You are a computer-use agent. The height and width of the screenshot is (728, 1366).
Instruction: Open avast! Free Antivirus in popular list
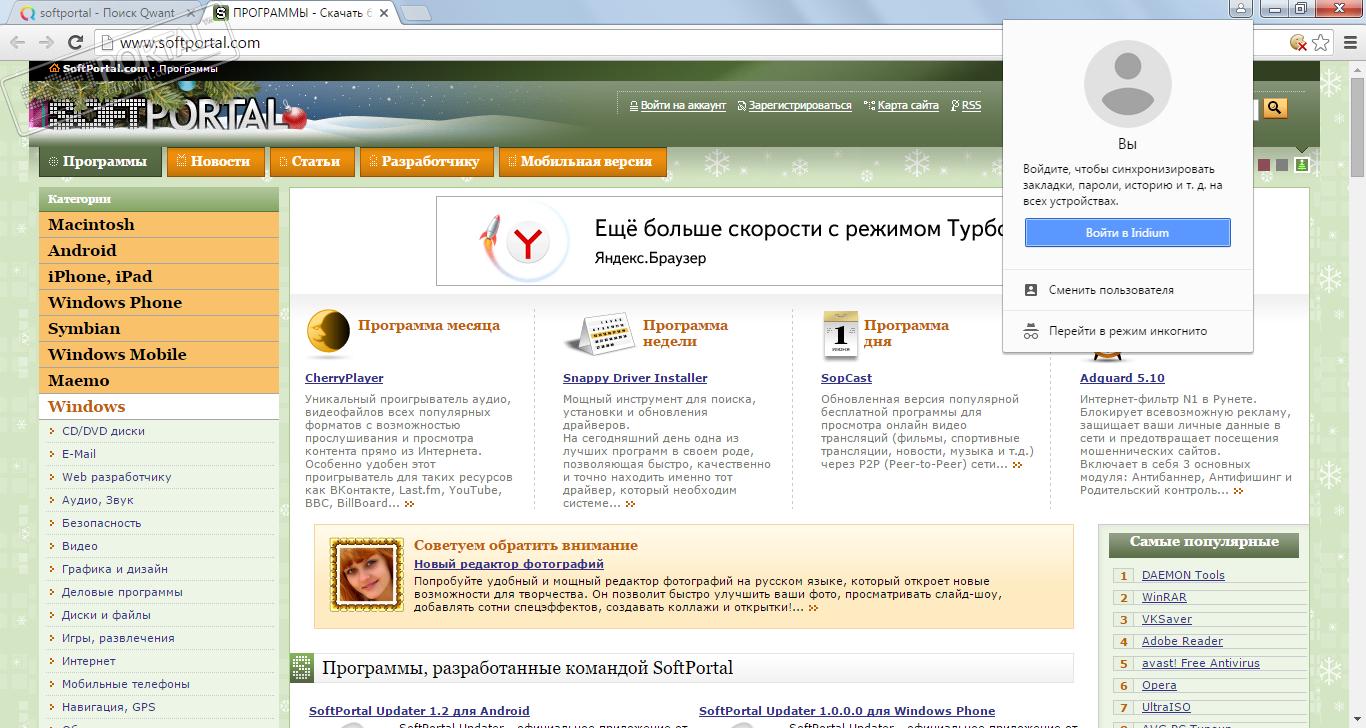(x=1201, y=663)
